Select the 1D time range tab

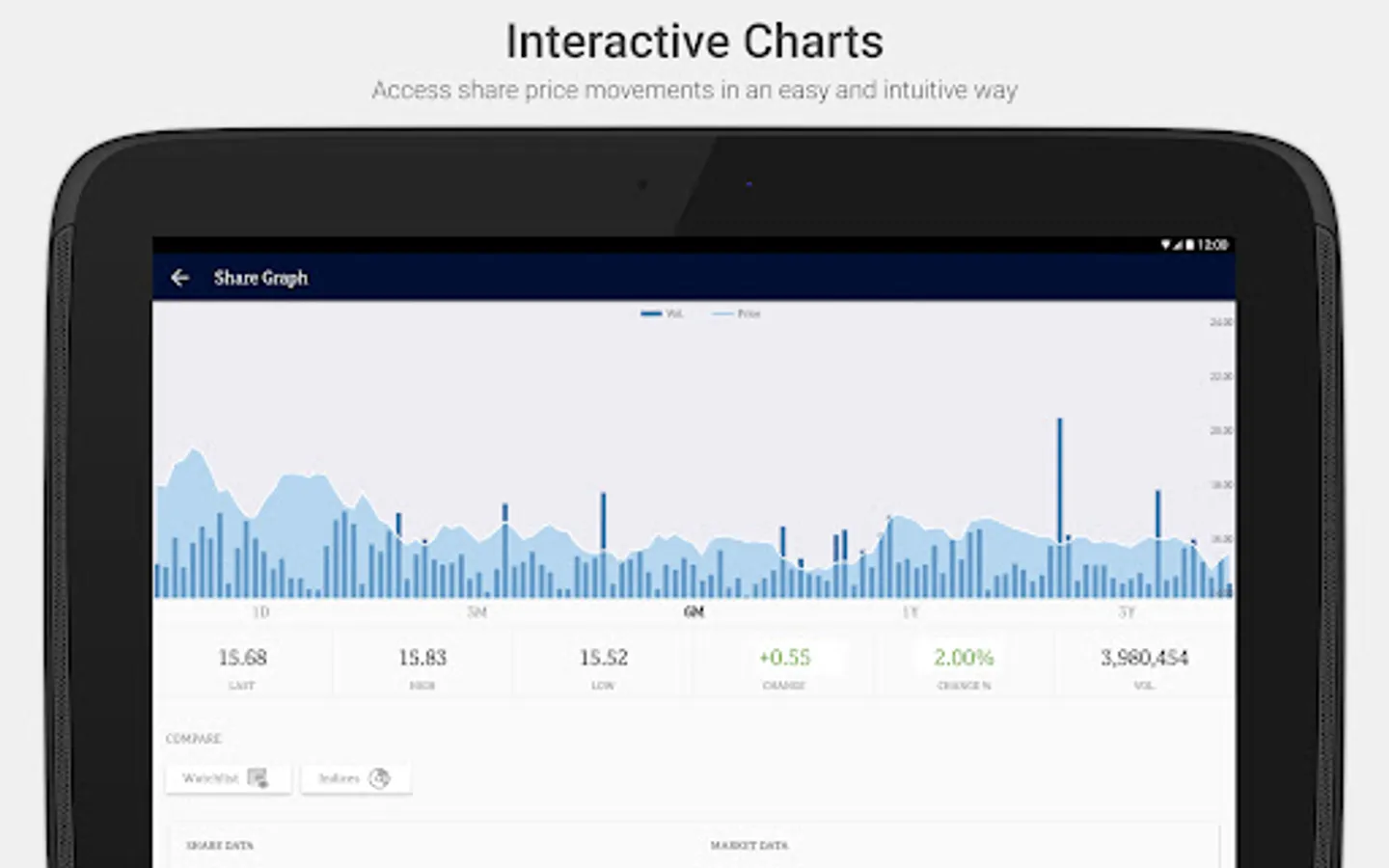point(260,612)
